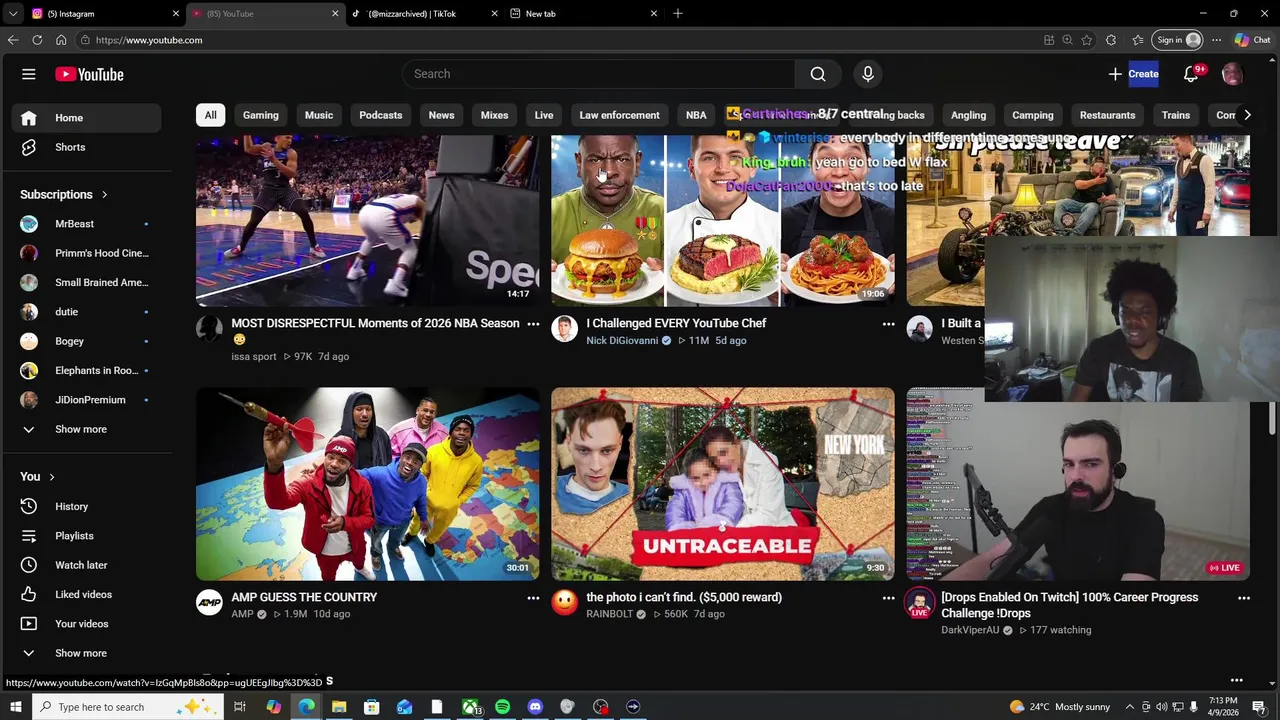The image size is (1280, 720).
Task: Open options for AMP GUESS video
Action: point(533,598)
